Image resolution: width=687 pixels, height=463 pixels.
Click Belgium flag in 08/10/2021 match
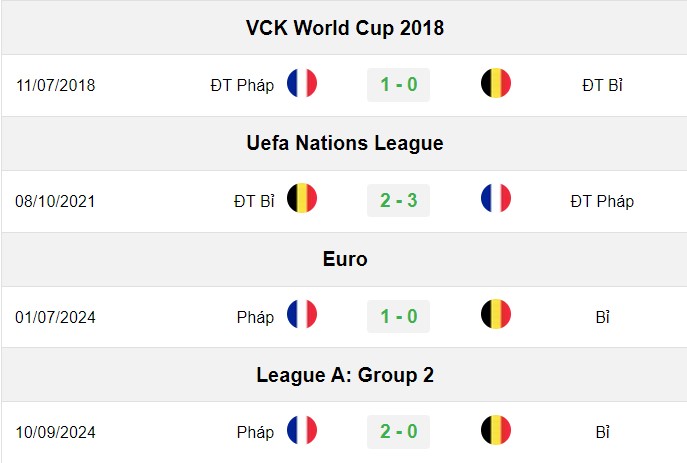(302, 198)
